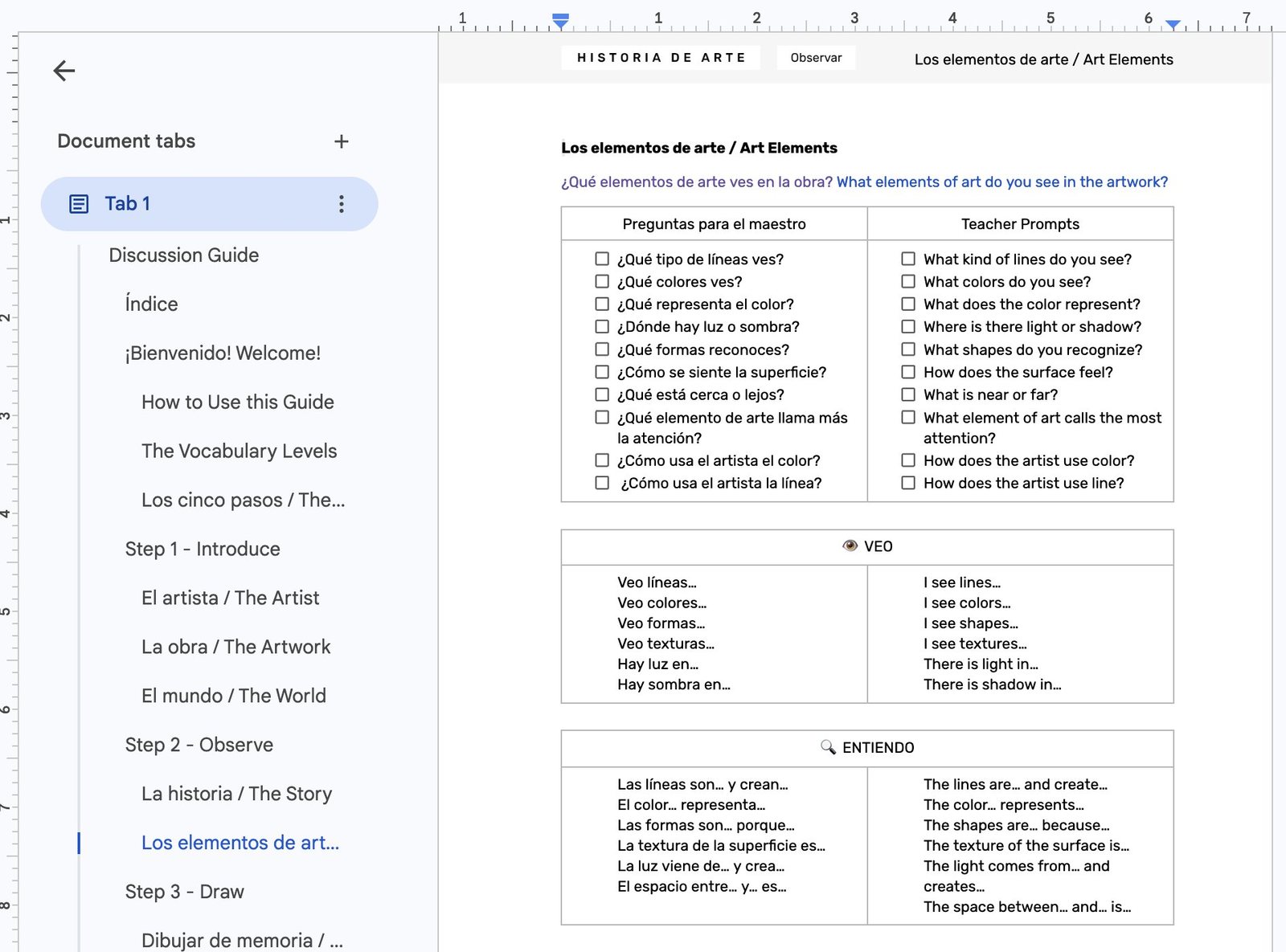Open La historia / The Story heading
Image resolution: width=1286 pixels, height=952 pixels.
pos(236,795)
